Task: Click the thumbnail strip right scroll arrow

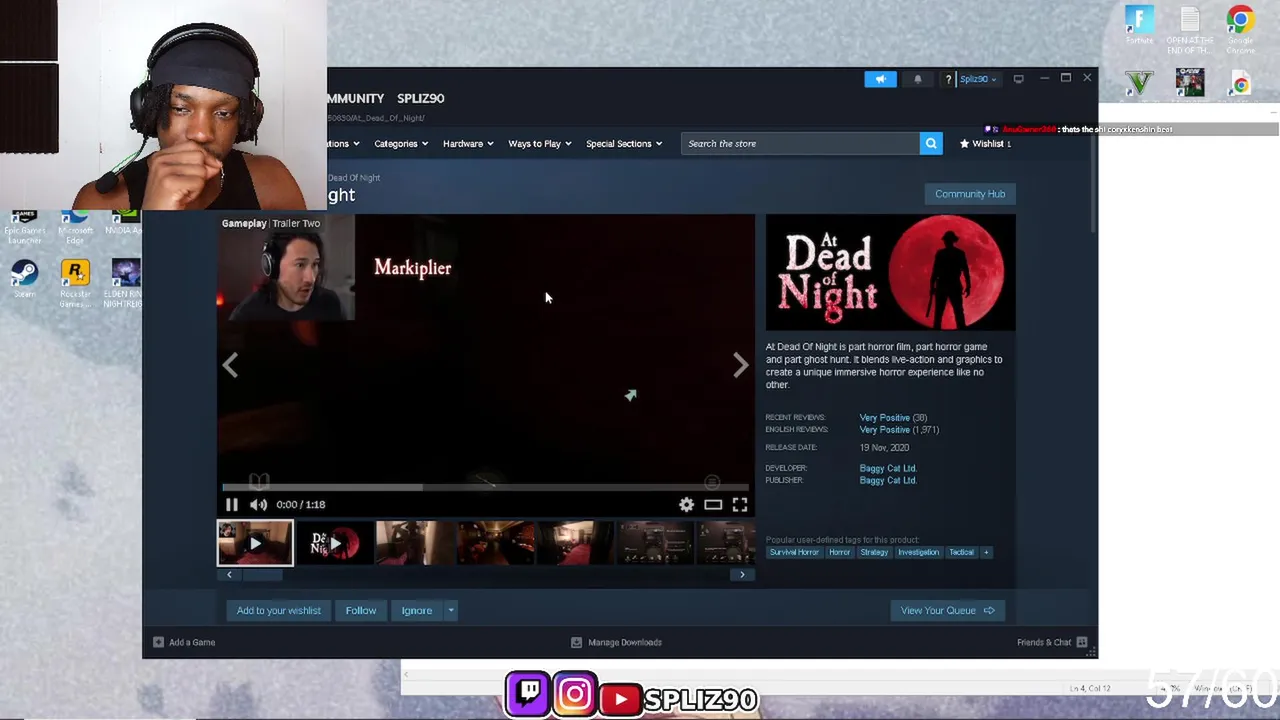Action: point(742,575)
